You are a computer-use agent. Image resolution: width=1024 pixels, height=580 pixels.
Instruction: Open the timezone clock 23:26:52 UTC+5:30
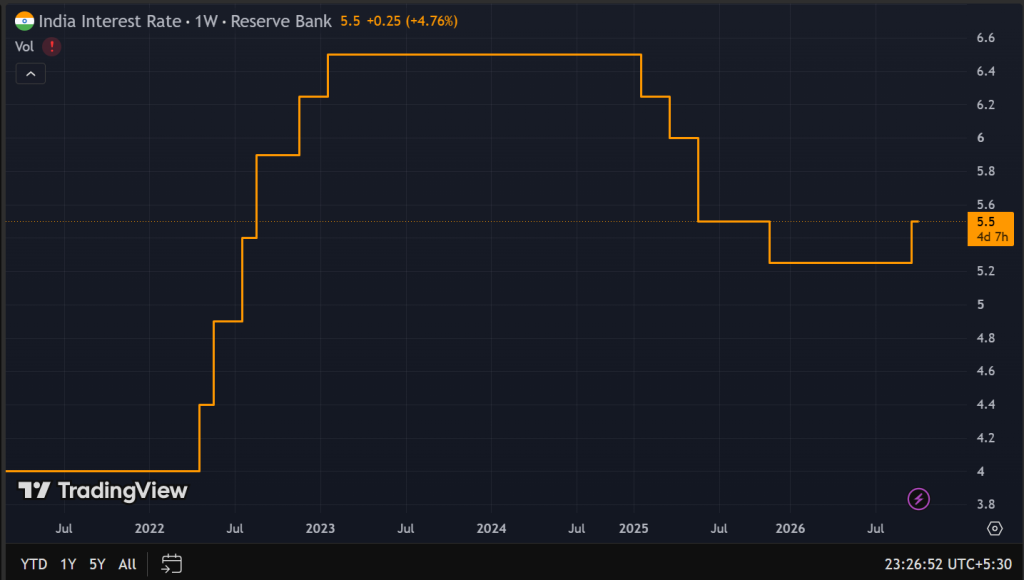(x=948, y=564)
